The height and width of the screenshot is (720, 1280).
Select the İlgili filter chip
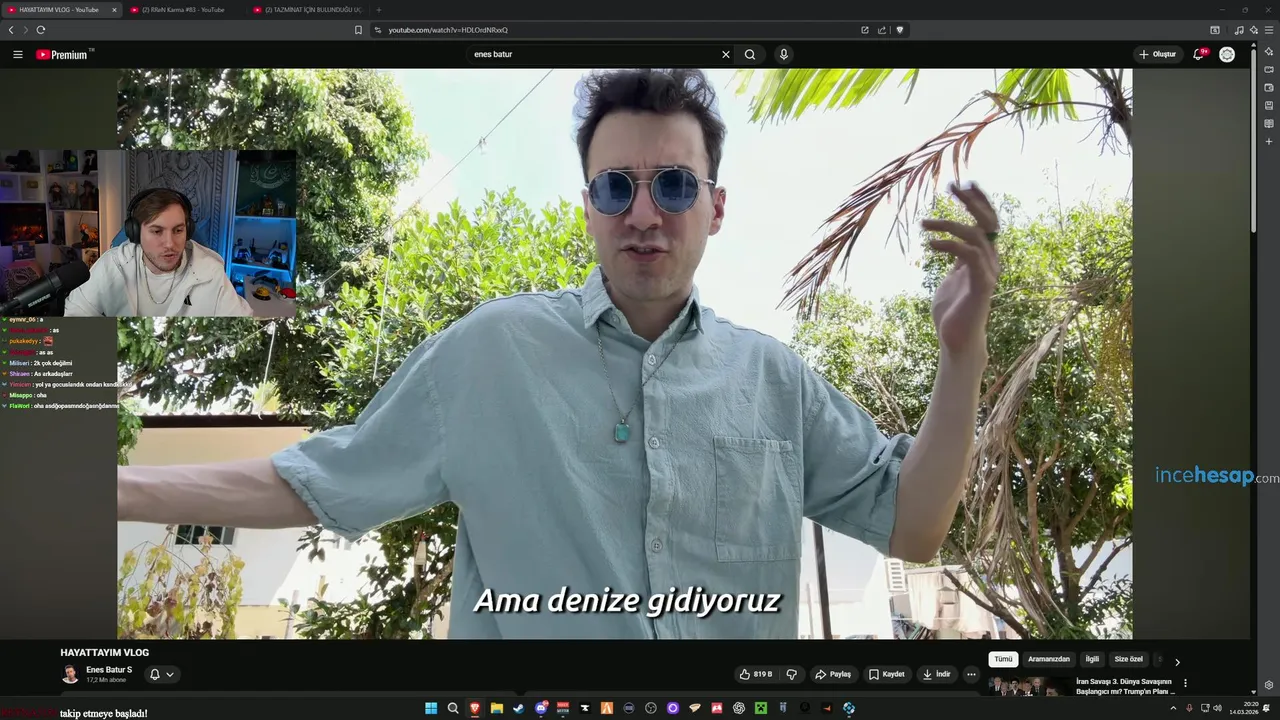tap(1092, 659)
